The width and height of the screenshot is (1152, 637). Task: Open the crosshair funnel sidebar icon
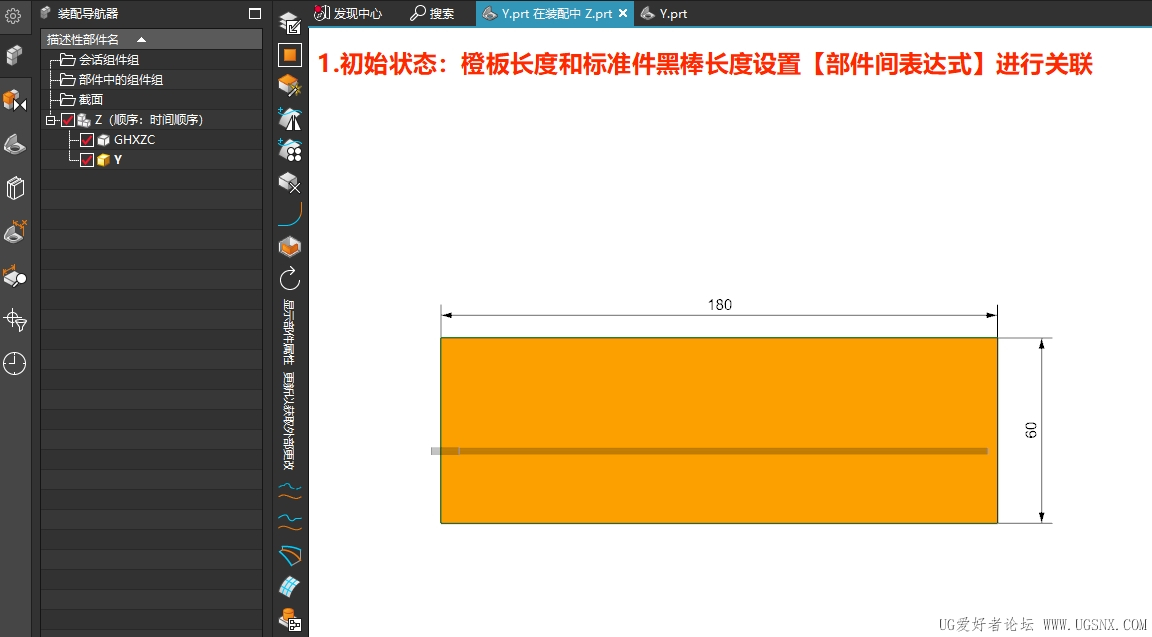(15, 320)
